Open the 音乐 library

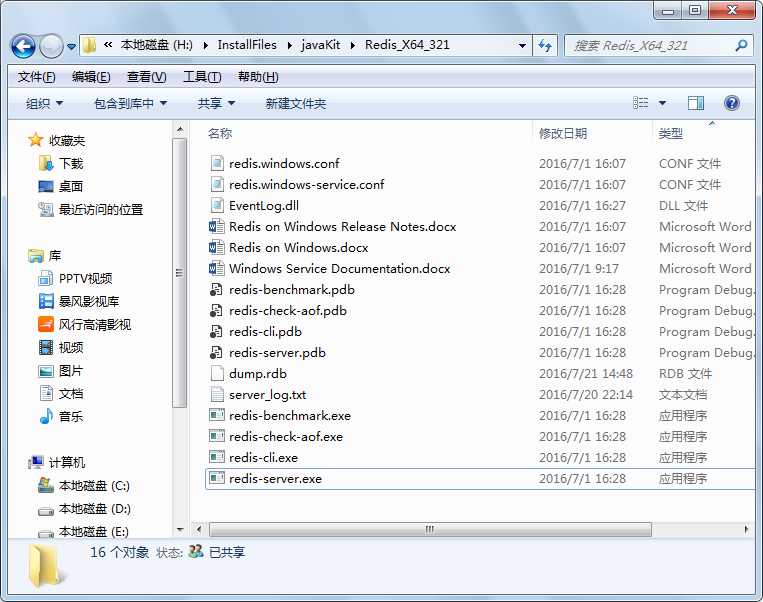click(61, 417)
